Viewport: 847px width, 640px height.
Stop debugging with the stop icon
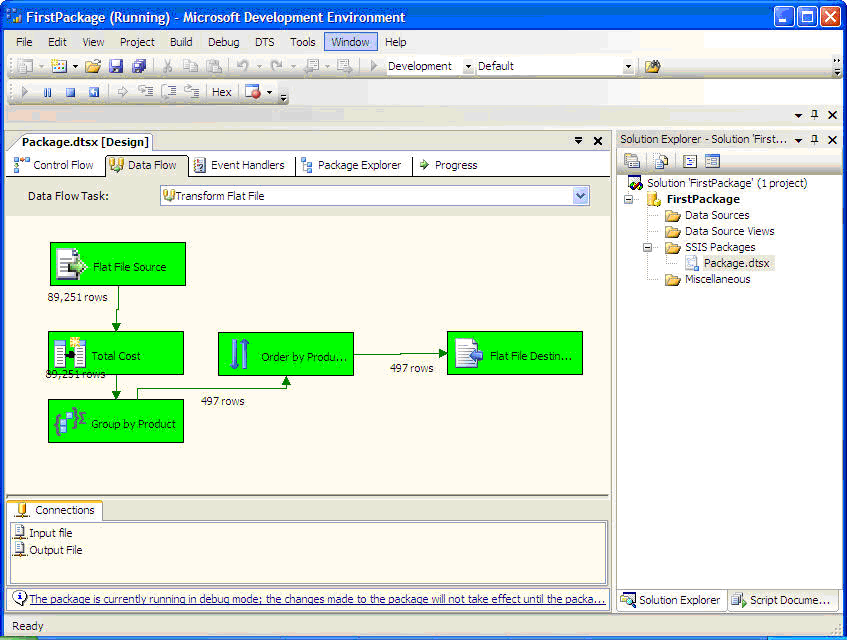(x=70, y=92)
